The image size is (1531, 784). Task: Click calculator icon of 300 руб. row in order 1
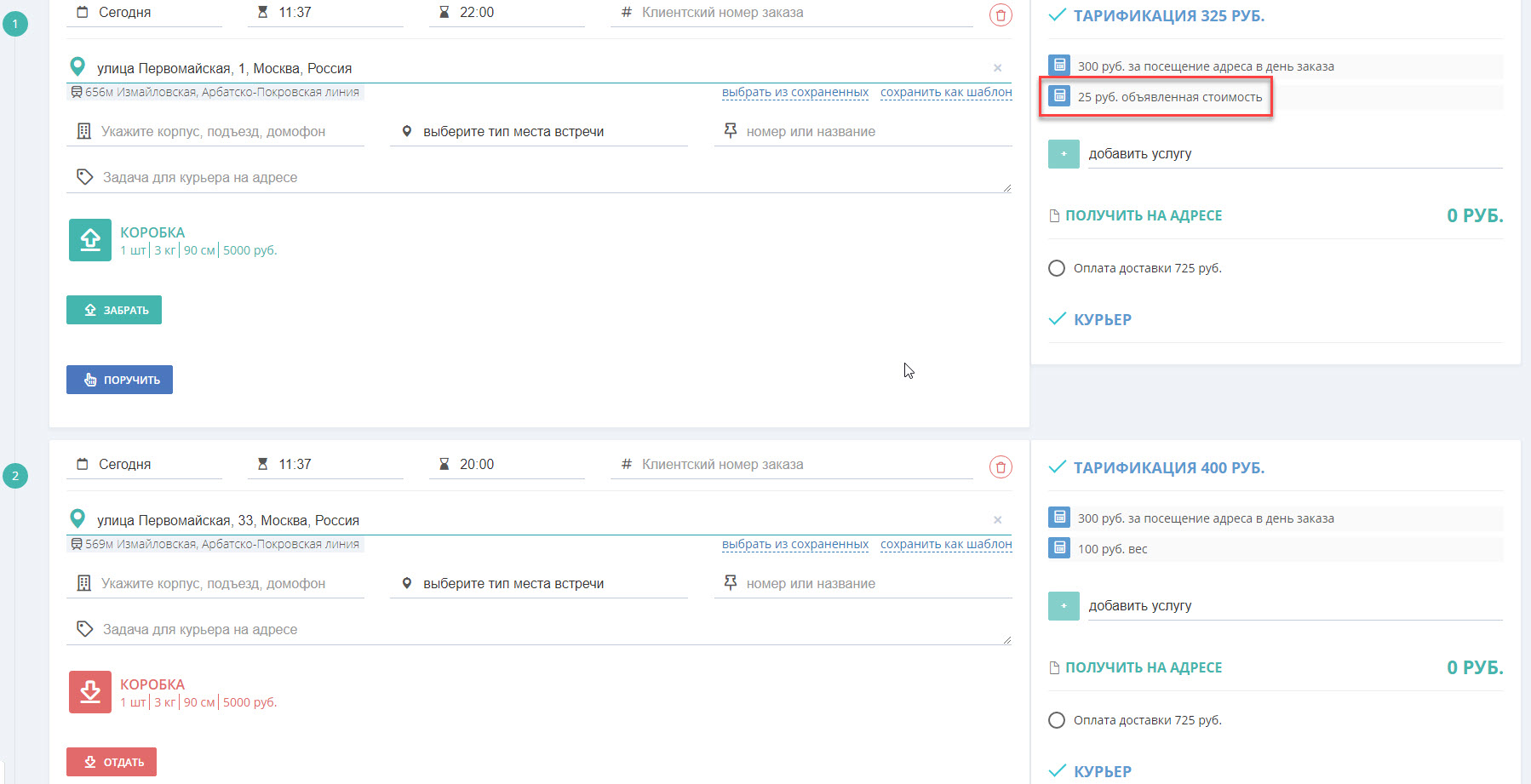[1059, 66]
